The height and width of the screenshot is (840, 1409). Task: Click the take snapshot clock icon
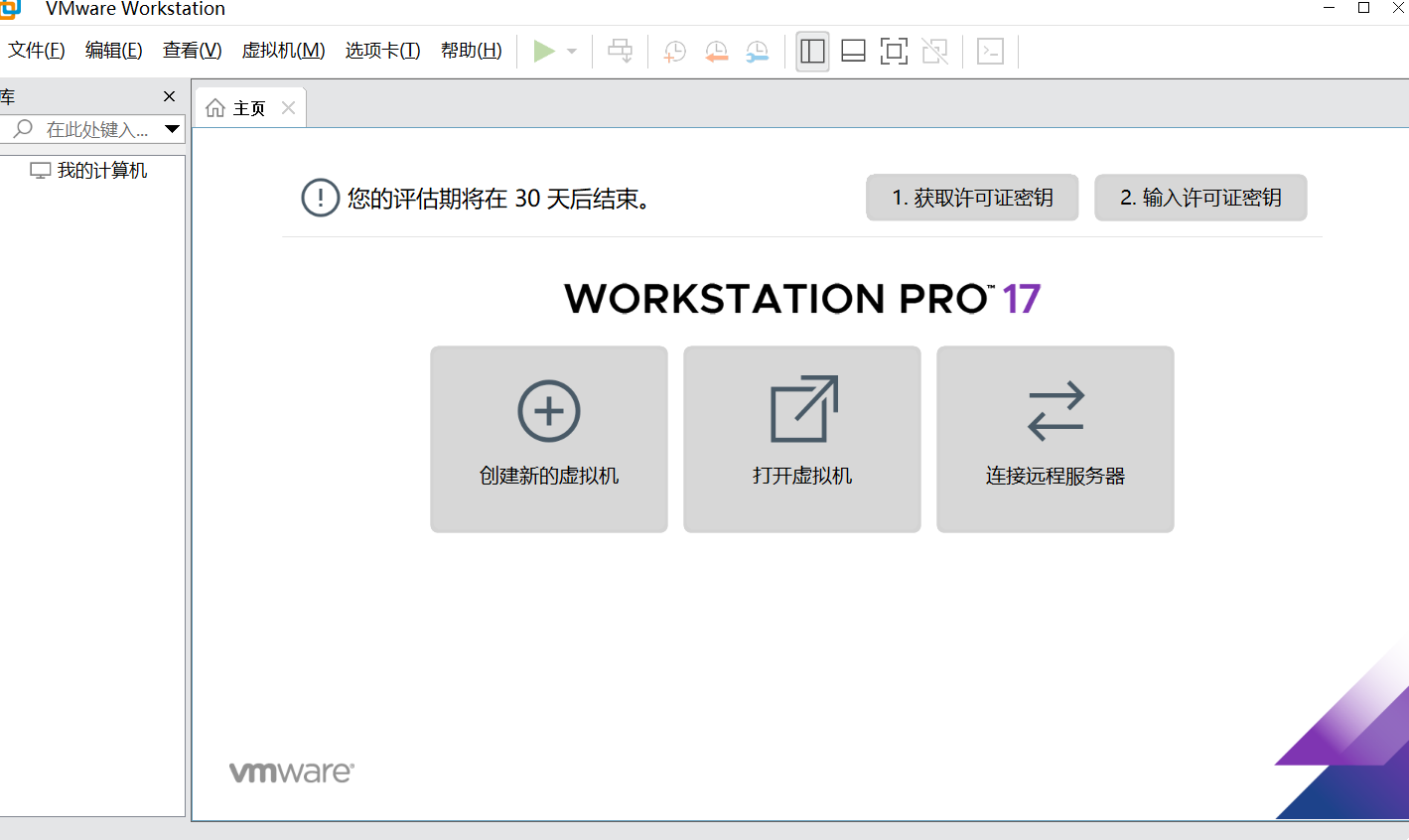coord(675,52)
